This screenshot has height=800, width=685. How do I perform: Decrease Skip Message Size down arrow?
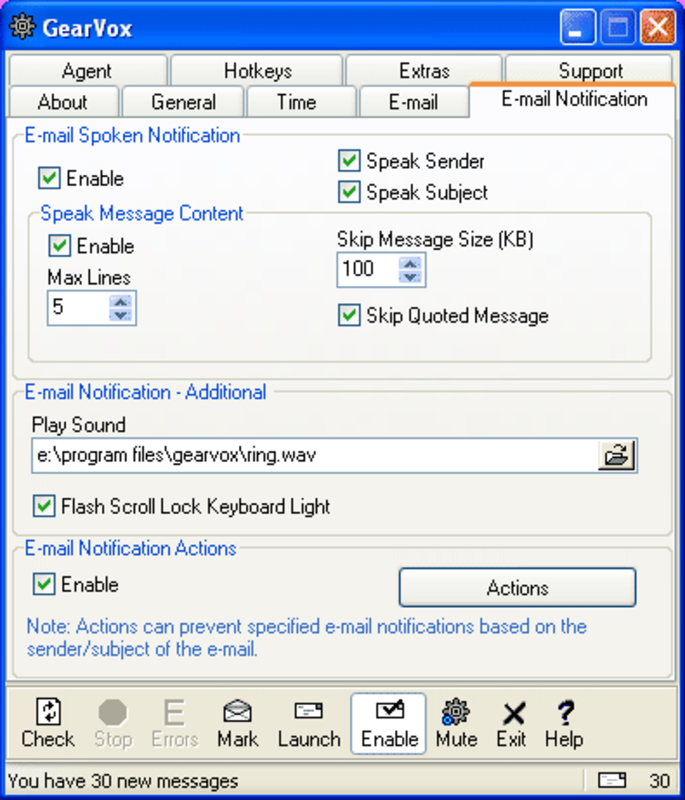410,277
